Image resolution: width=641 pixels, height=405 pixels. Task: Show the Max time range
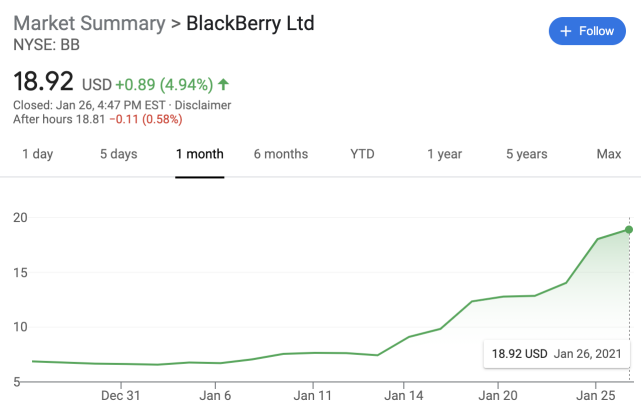coord(609,154)
